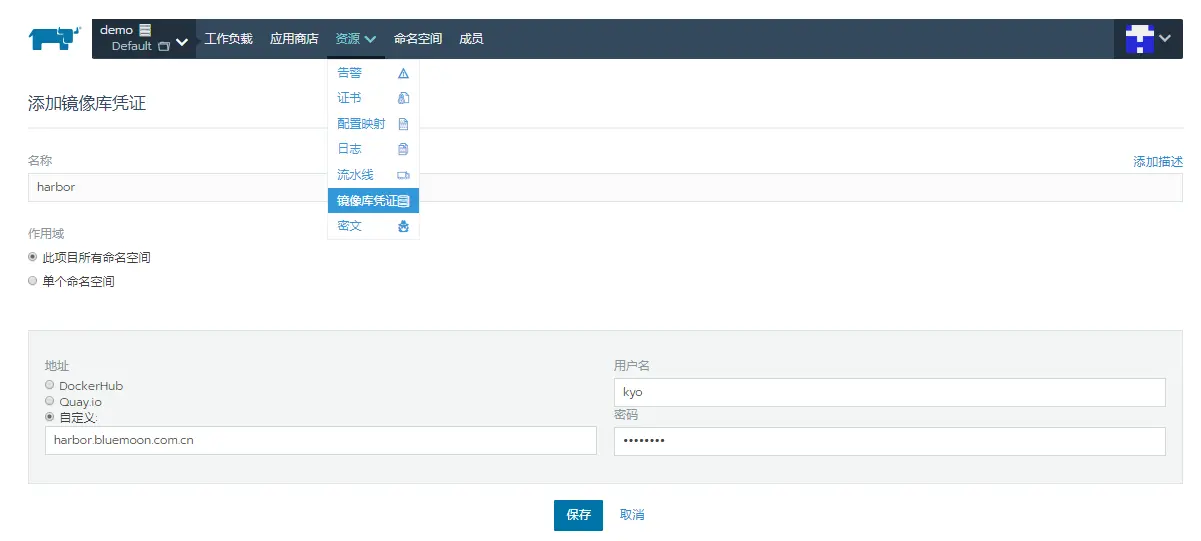
Task: Open the 成员 nav item
Action: [471, 39]
